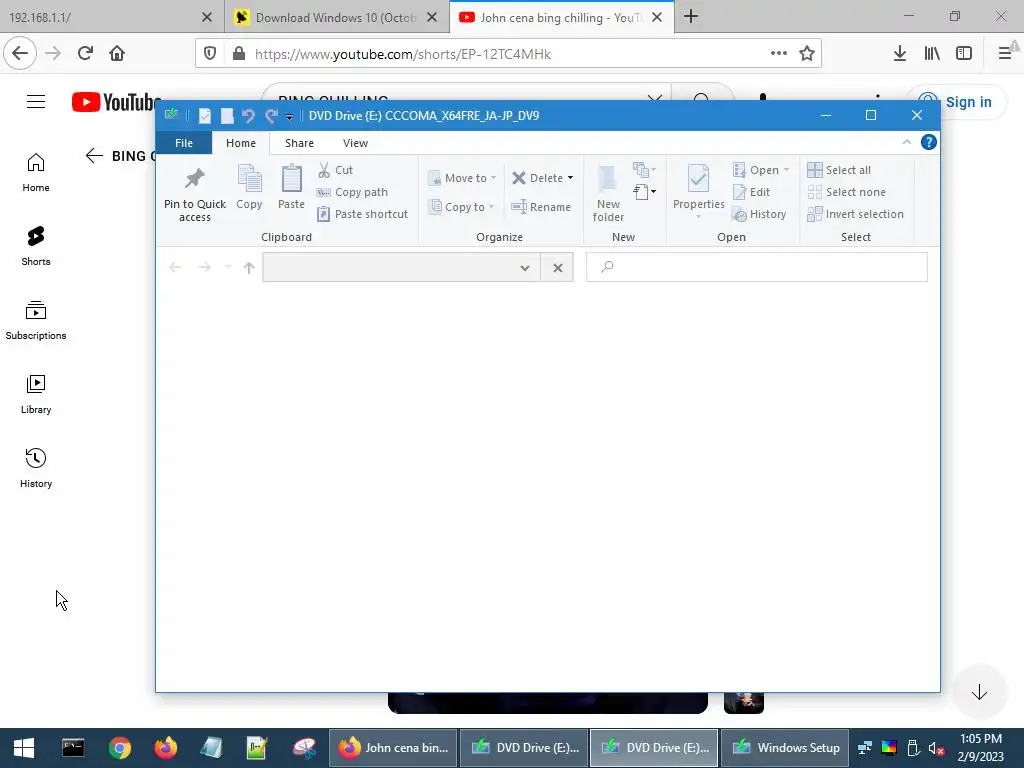Click the next Short down arrow button
Screen dimensions: 1024x768
(x=978, y=692)
